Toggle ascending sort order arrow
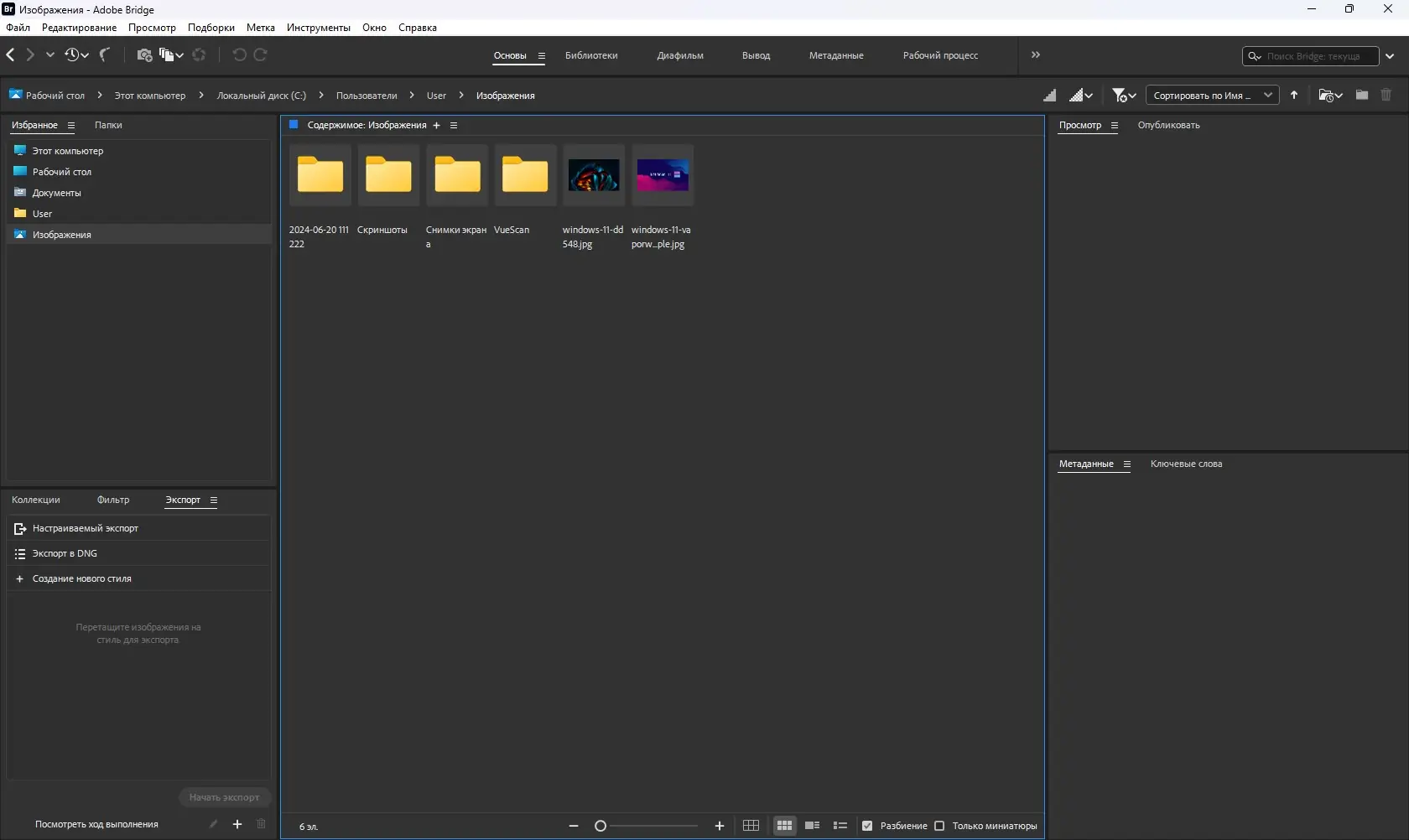The image size is (1409, 840). pyautogui.click(x=1294, y=95)
